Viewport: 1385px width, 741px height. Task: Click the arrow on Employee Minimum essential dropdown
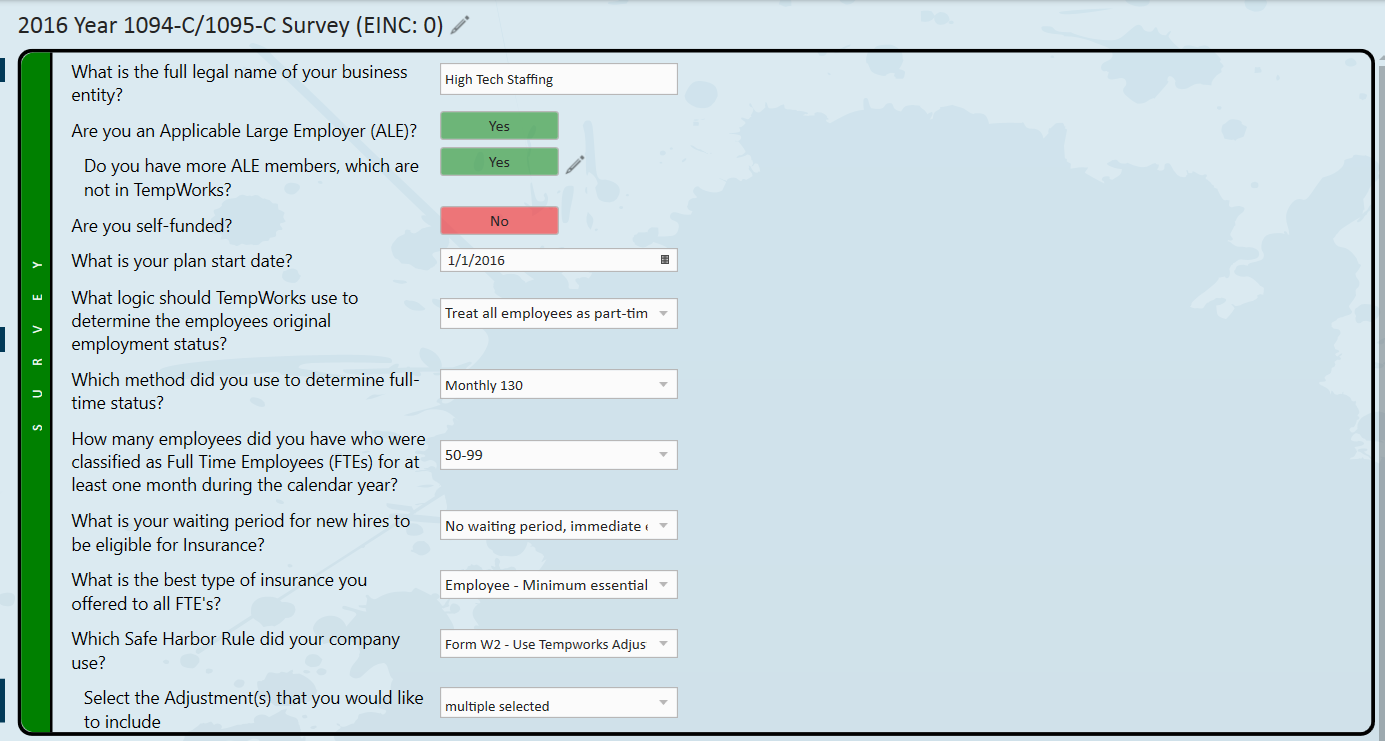pos(664,585)
